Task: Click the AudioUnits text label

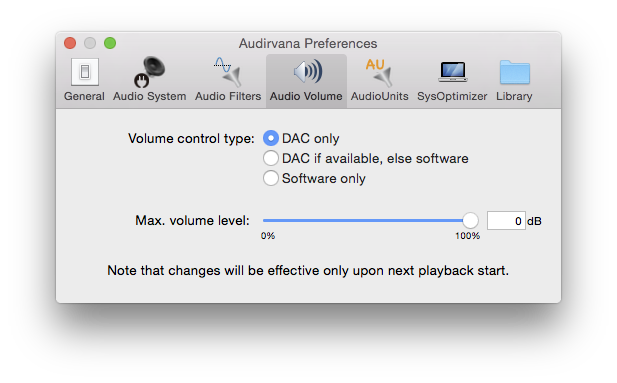Action: pyautogui.click(x=379, y=96)
